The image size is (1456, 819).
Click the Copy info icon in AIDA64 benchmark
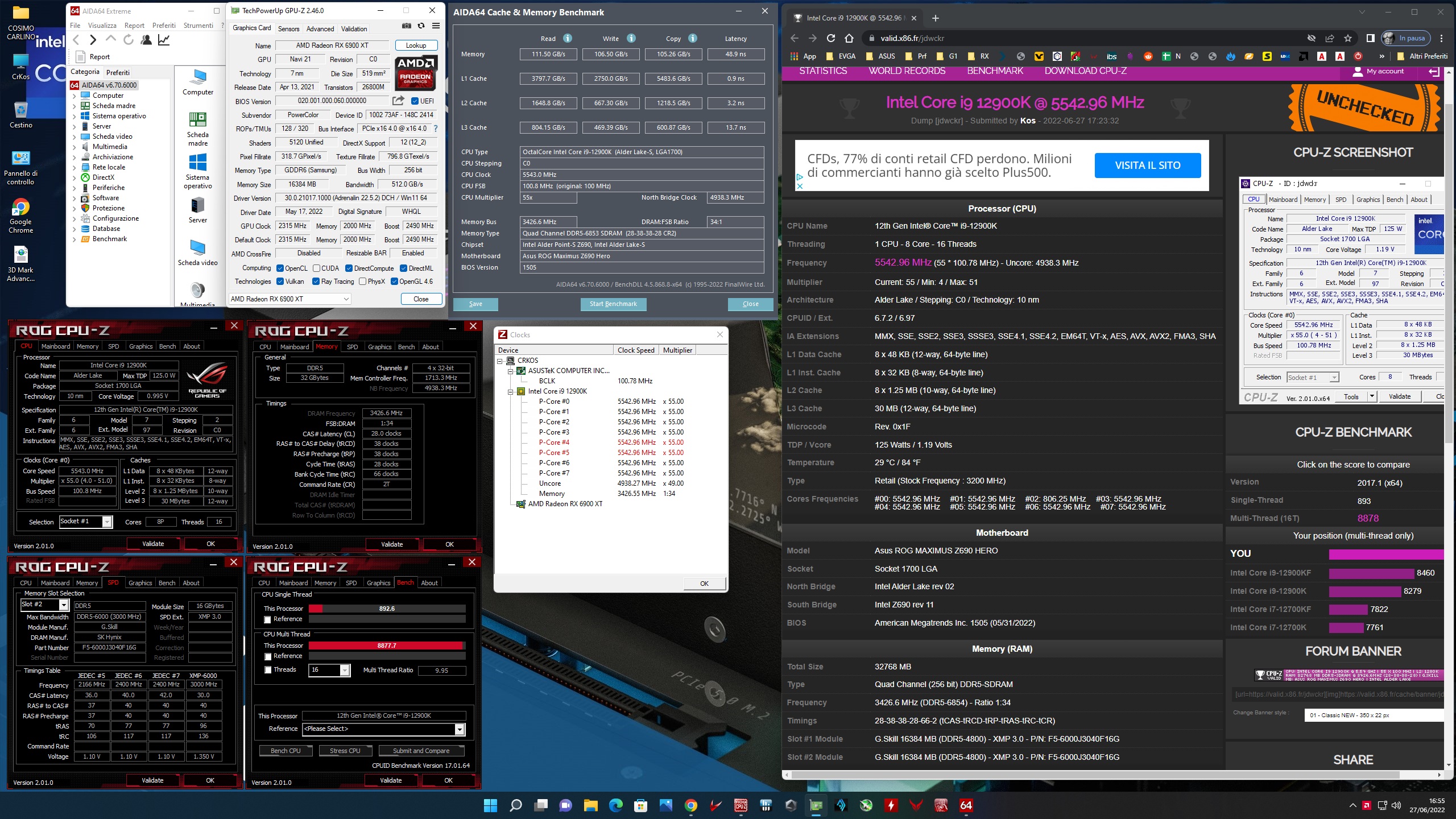click(692, 38)
